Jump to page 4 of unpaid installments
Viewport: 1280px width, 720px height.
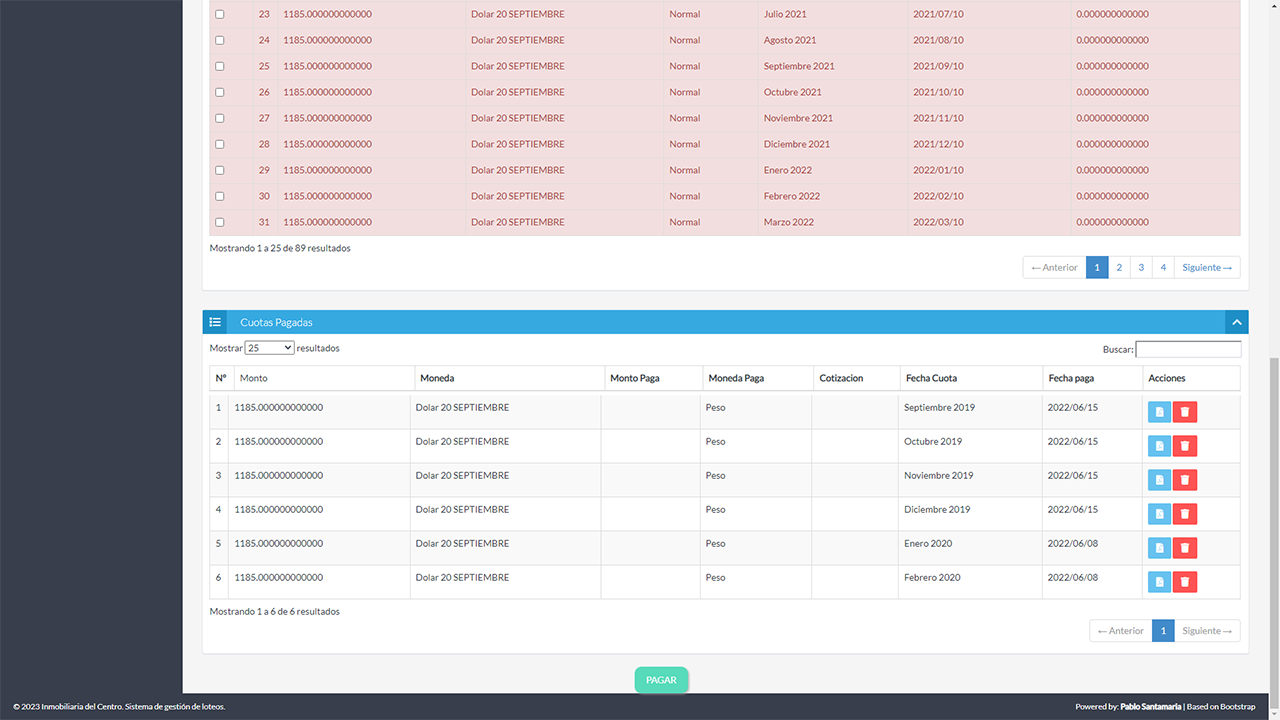click(x=1163, y=267)
